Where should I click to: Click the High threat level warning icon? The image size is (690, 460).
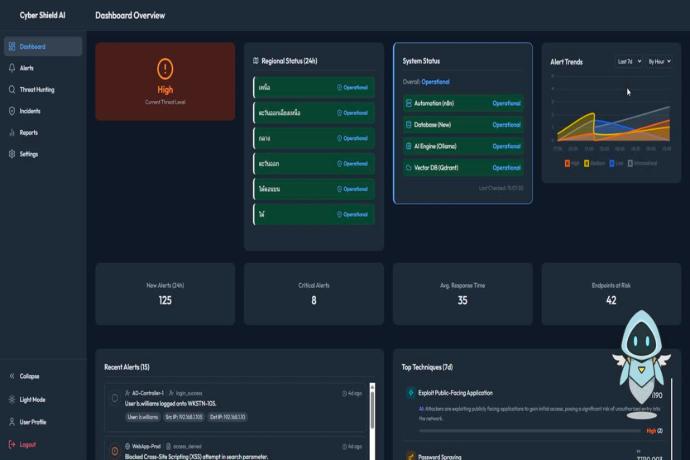[165, 69]
